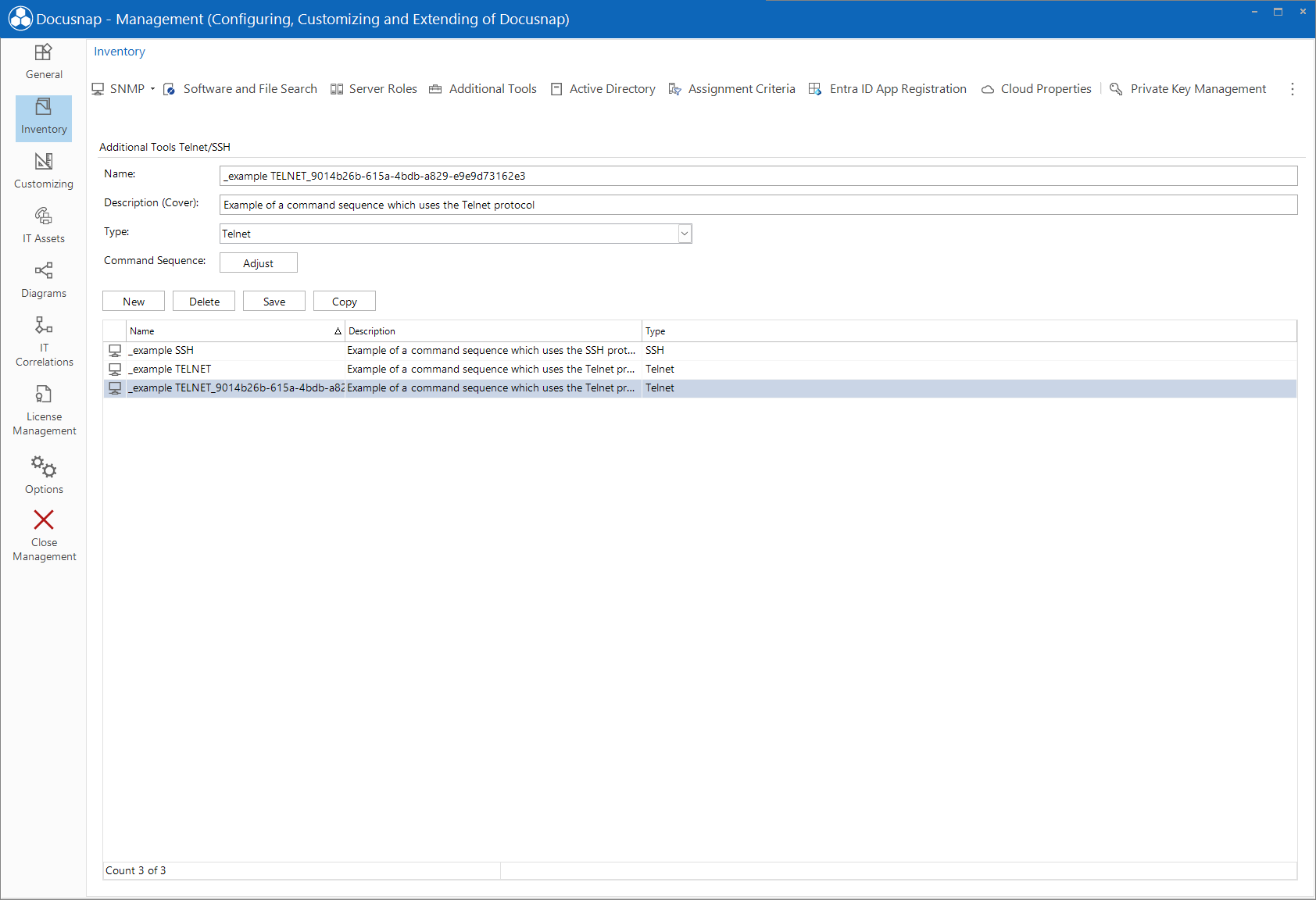This screenshot has height=900, width=1316.
Task: Open the Diagrams sidebar icon
Action: [44, 270]
